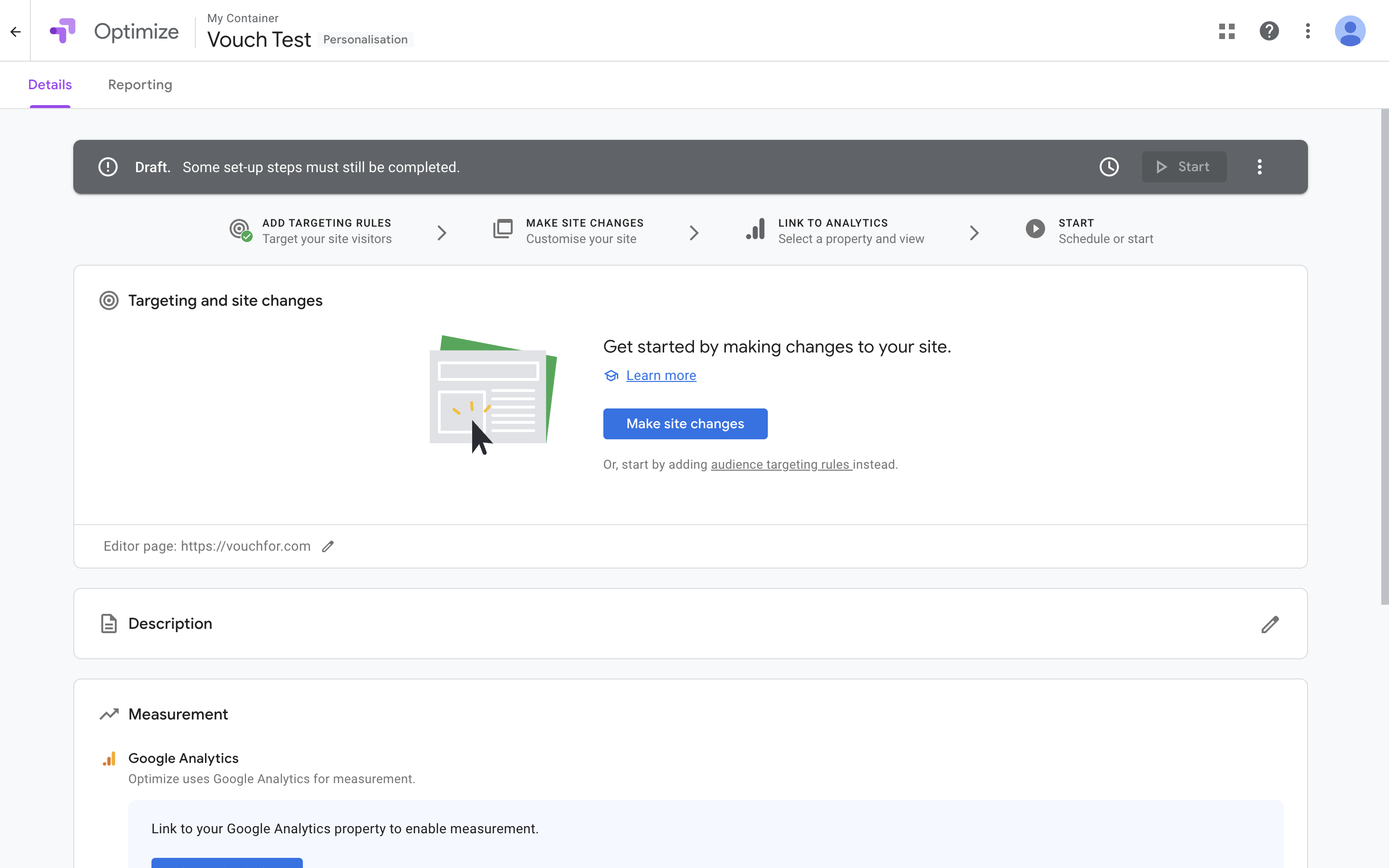Open the schedule clock icon
This screenshot has height=868, width=1389.
tap(1109, 167)
